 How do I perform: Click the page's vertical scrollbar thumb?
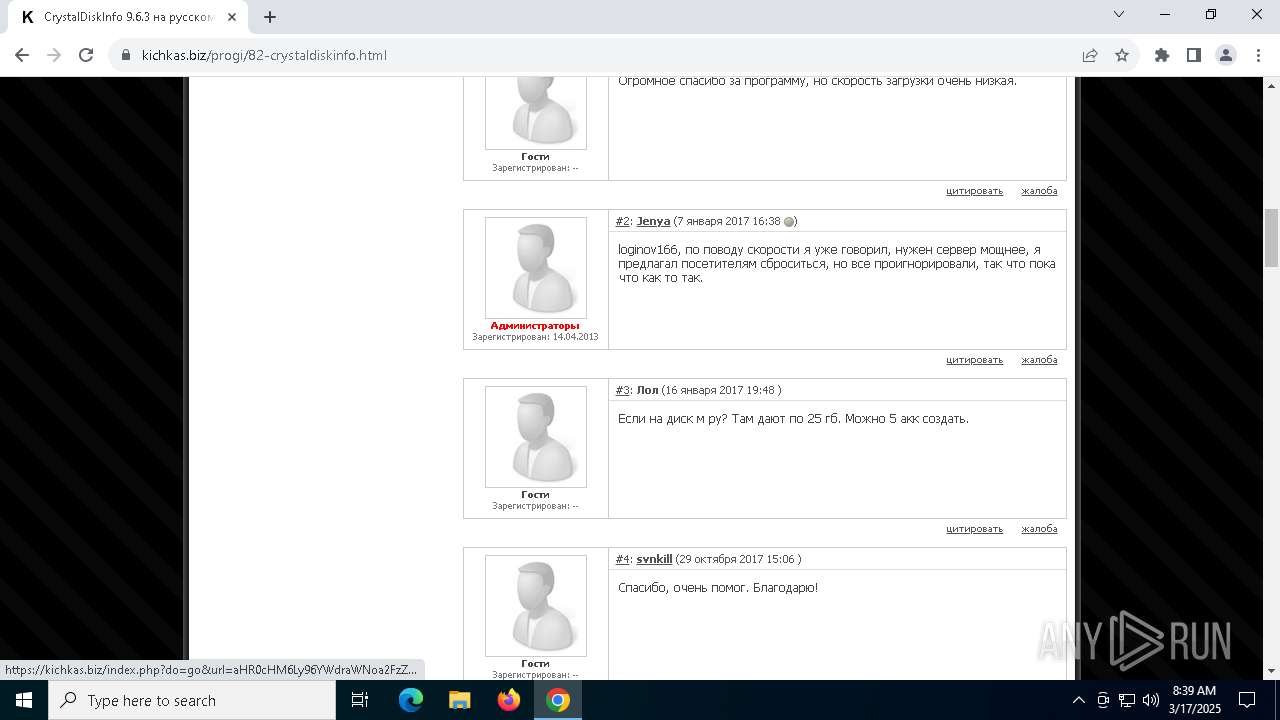click(x=1271, y=238)
